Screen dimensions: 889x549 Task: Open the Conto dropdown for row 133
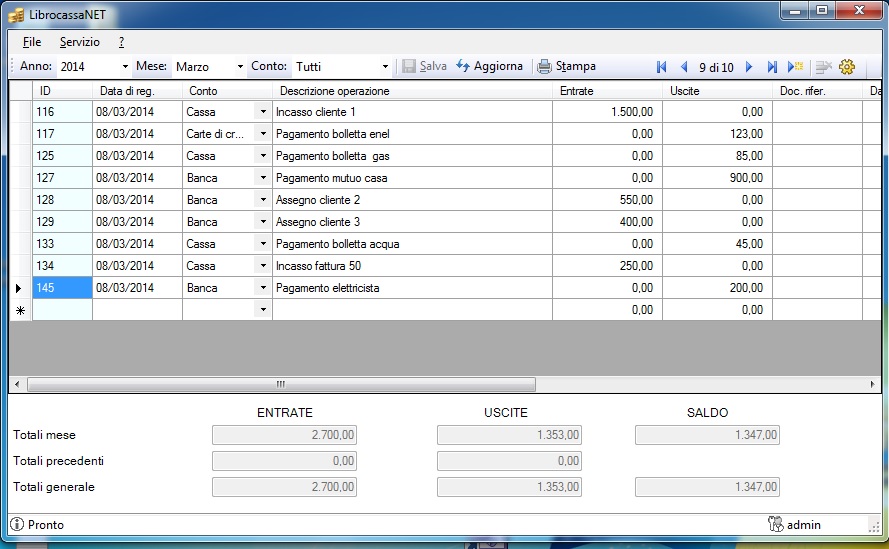click(263, 244)
